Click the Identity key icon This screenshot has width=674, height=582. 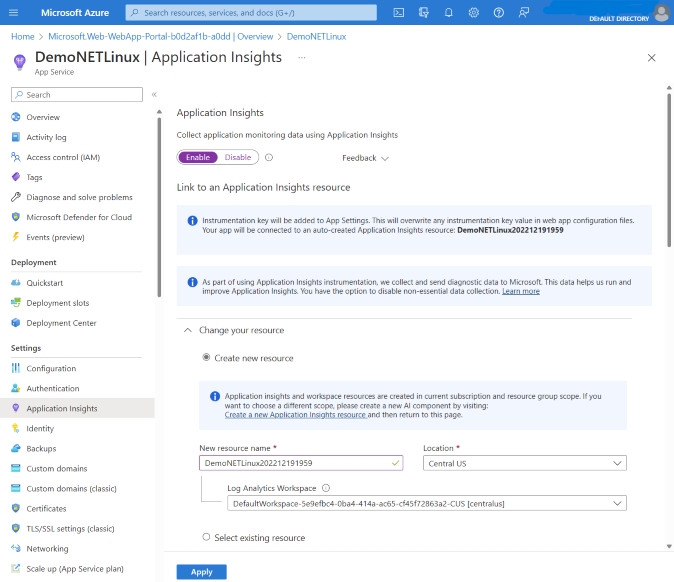coord(16,428)
